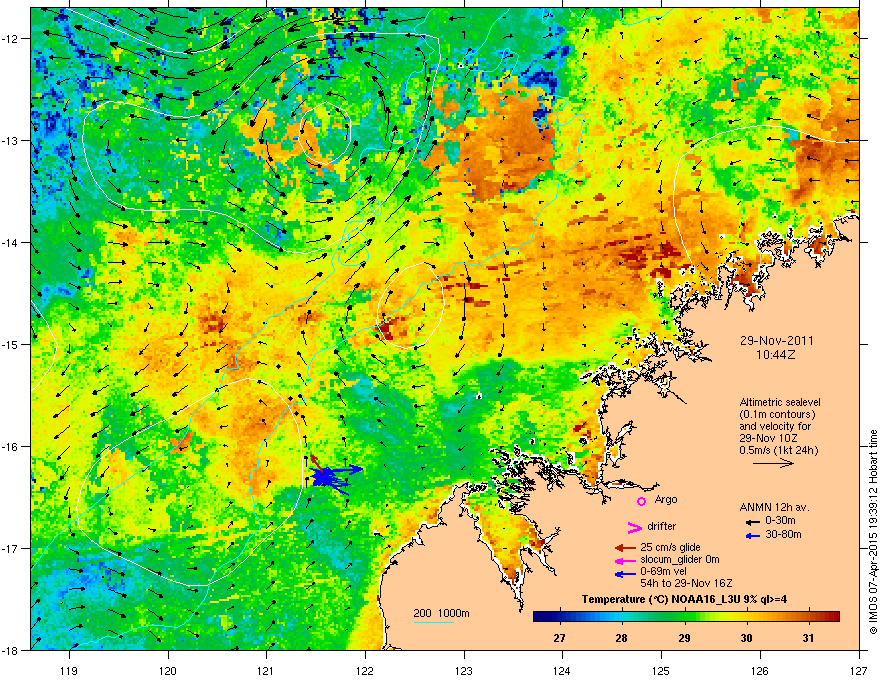This screenshot has height=680, width=880.
Task: Click the longitude 127 axis label
Action: [x=859, y=670]
